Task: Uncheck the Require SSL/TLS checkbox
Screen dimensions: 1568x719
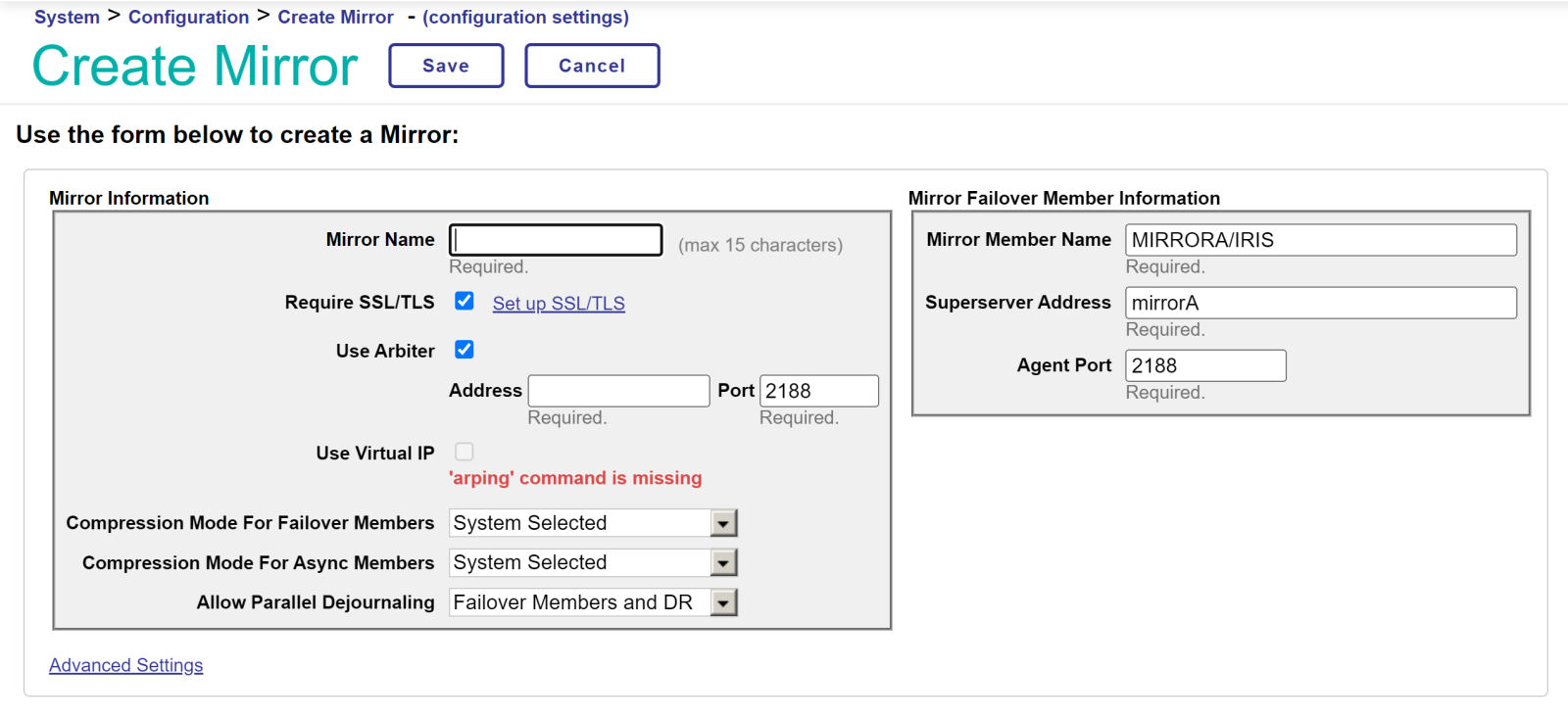Action: coord(465,302)
